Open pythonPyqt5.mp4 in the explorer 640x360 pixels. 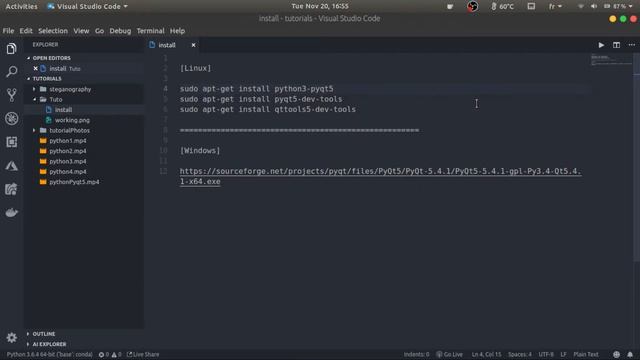tap(74, 182)
